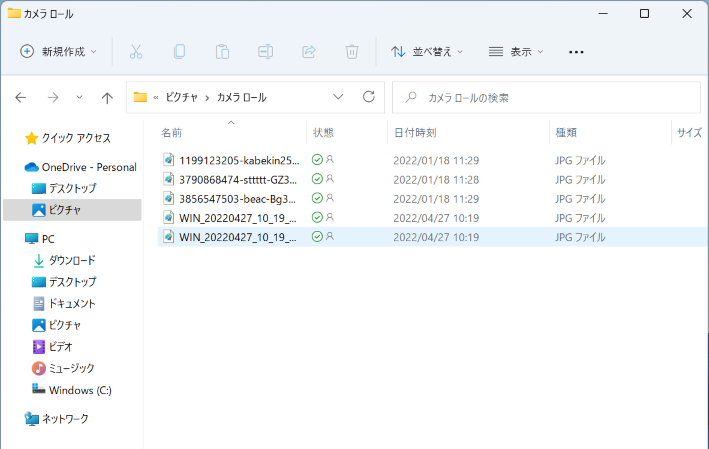Maximize the カメラ ロール window
The width and height of the screenshot is (709, 449).
click(644, 14)
